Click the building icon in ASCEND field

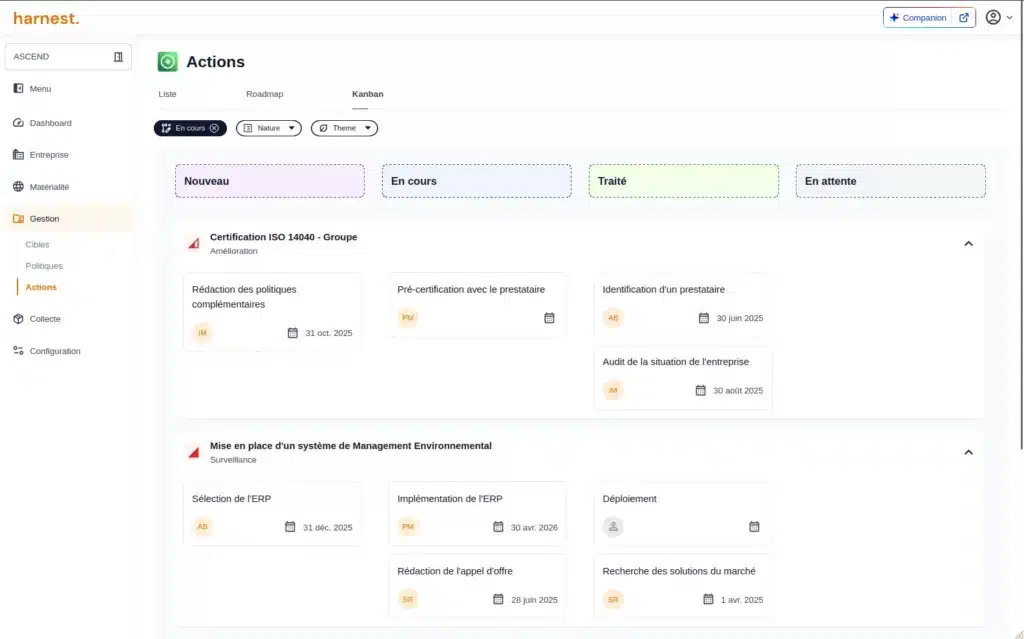tap(118, 57)
